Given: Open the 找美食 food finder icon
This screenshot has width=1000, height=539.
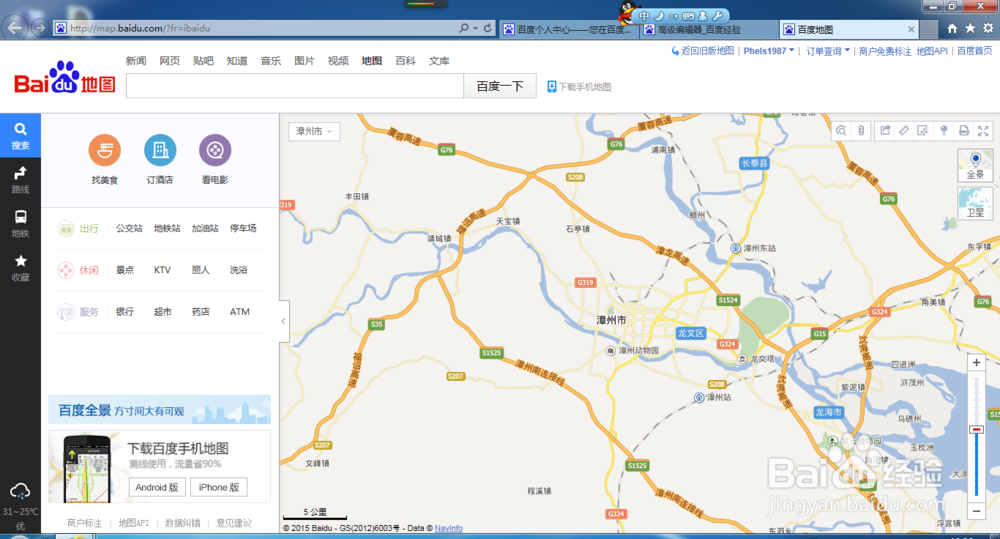Looking at the screenshot, I should point(105,151).
